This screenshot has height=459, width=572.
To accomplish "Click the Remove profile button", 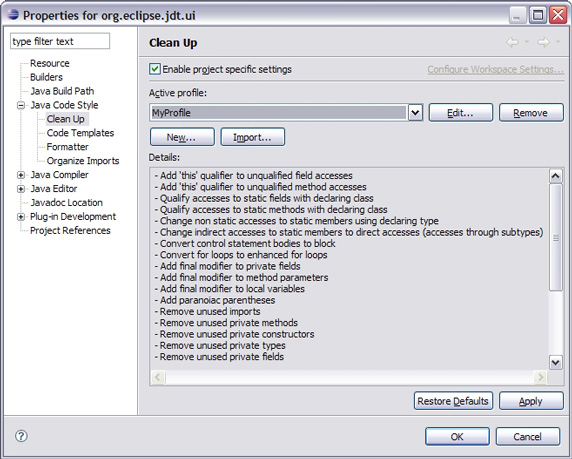I will (x=531, y=113).
